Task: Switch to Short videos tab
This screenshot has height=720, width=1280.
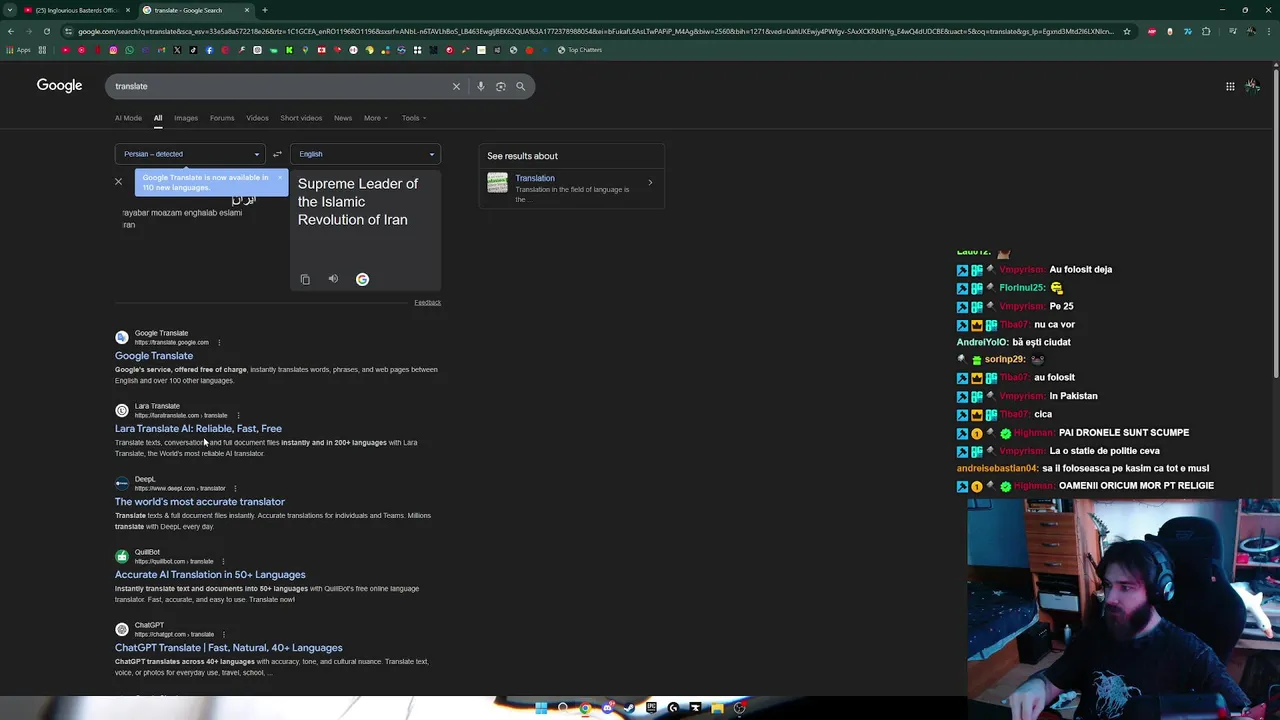Action: click(301, 118)
